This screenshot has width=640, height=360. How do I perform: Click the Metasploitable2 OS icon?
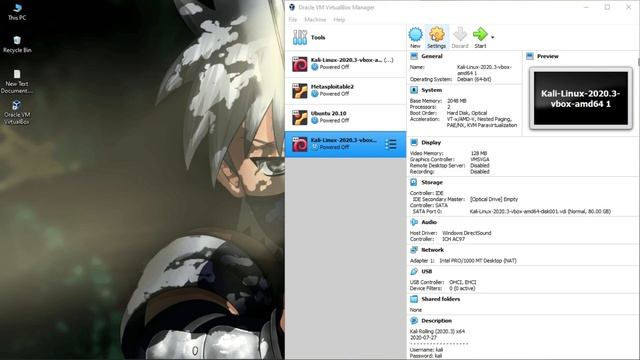[x=300, y=91]
